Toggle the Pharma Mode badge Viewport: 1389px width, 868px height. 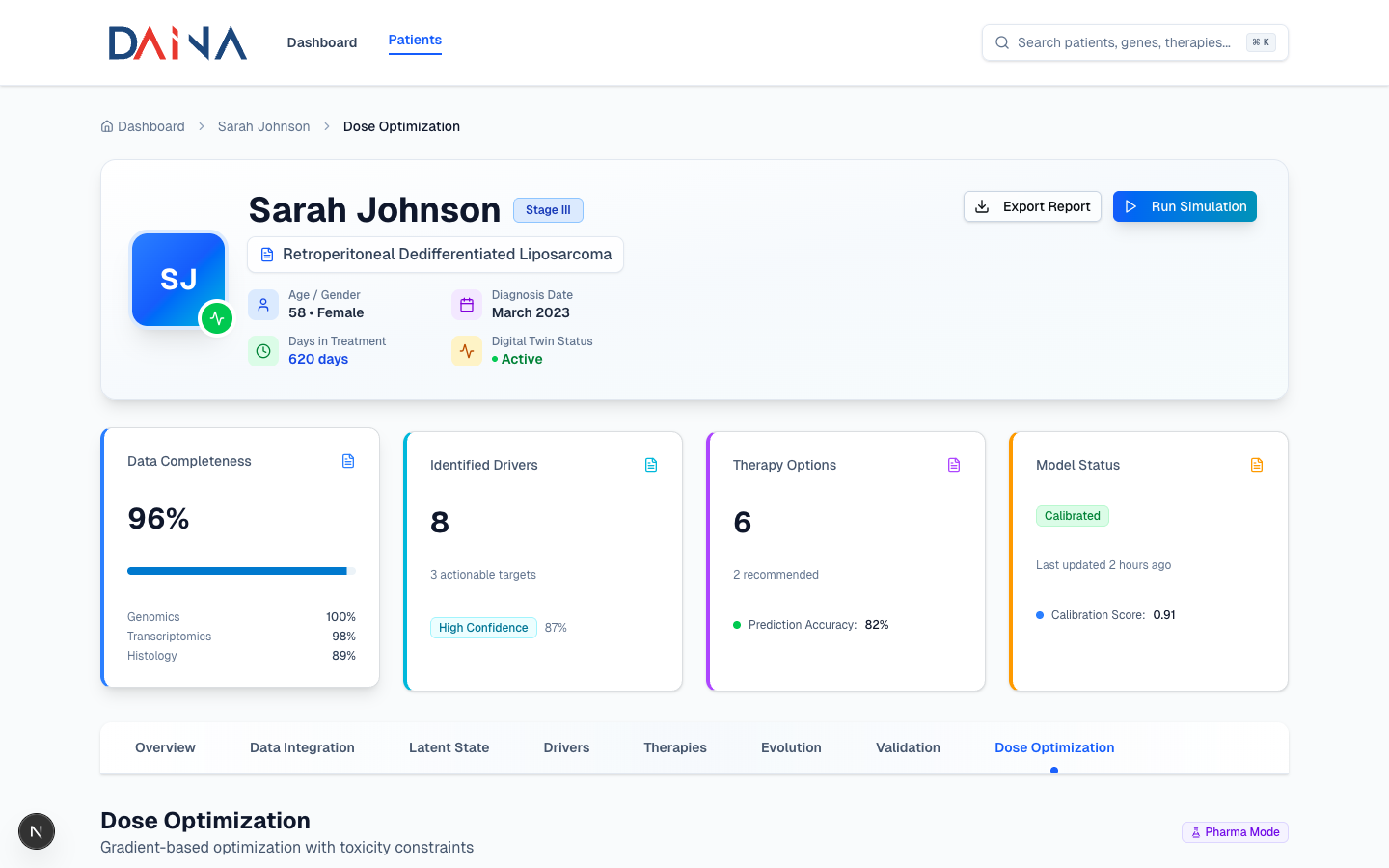1235,832
